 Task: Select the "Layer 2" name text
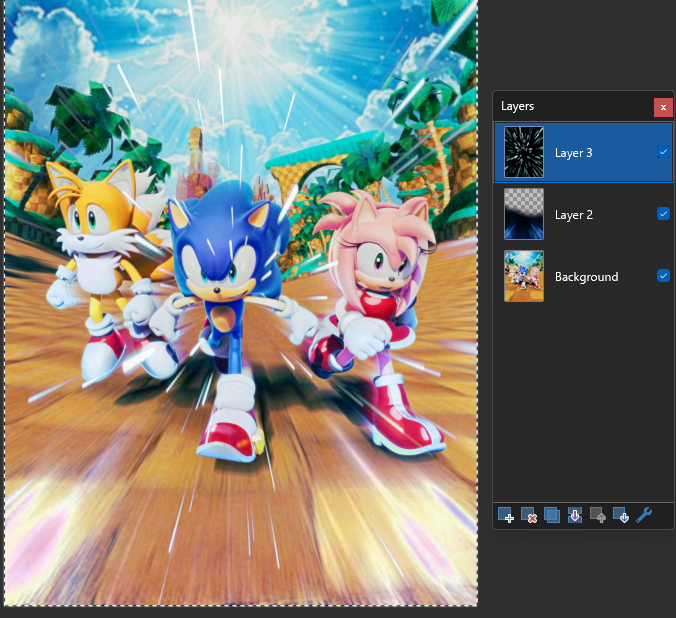pyautogui.click(x=574, y=215)
